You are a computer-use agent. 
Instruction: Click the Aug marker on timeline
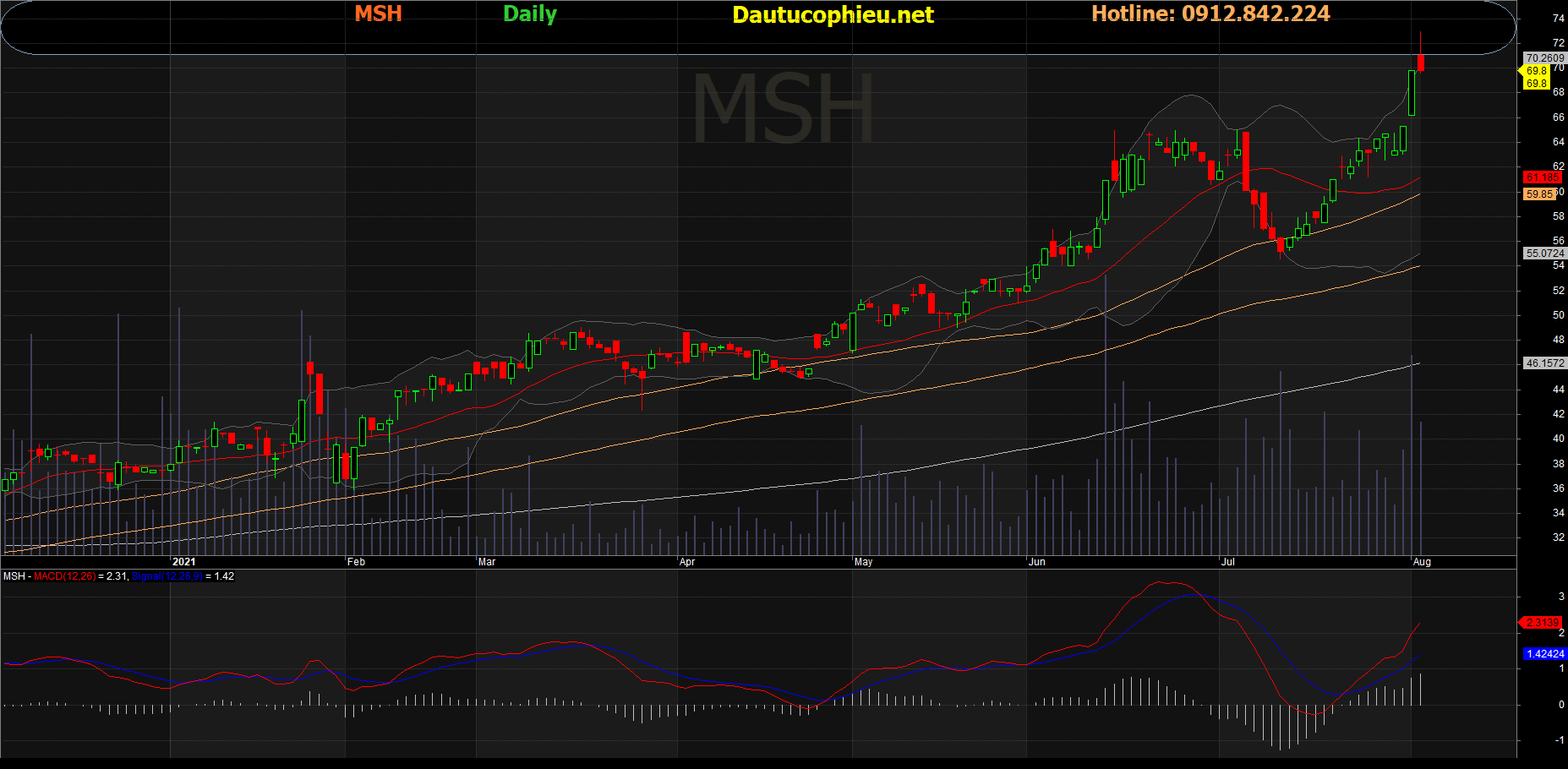(x=1422, y=562)
